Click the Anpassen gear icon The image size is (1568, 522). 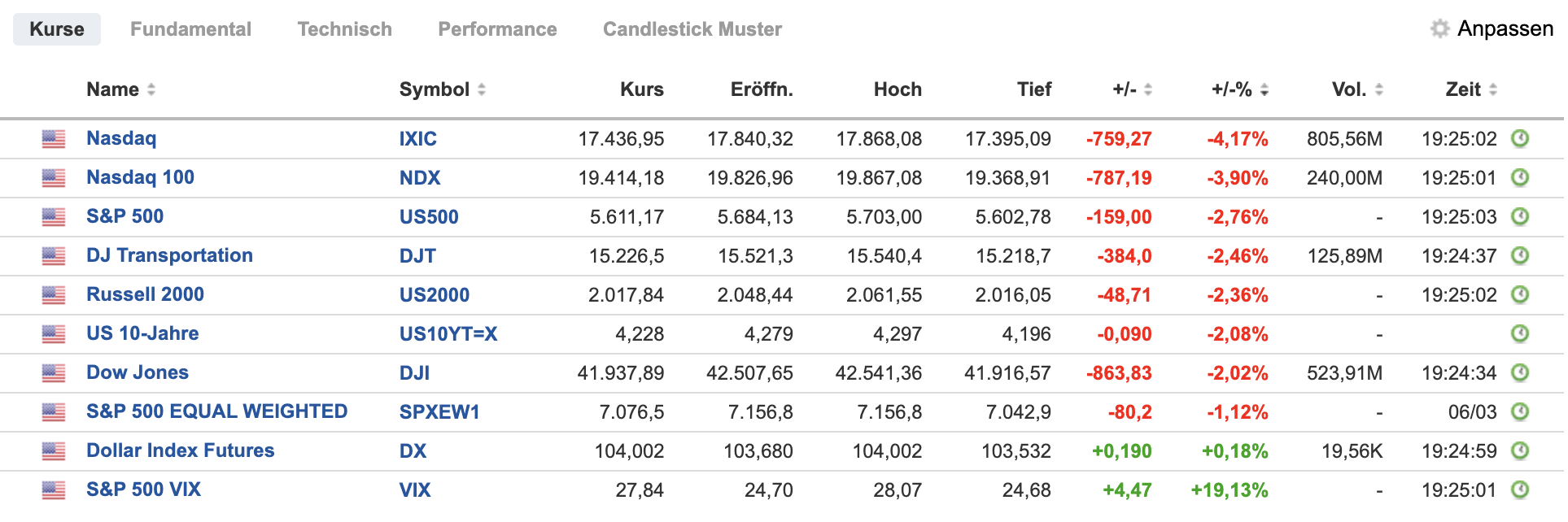tap(1440, 28)
